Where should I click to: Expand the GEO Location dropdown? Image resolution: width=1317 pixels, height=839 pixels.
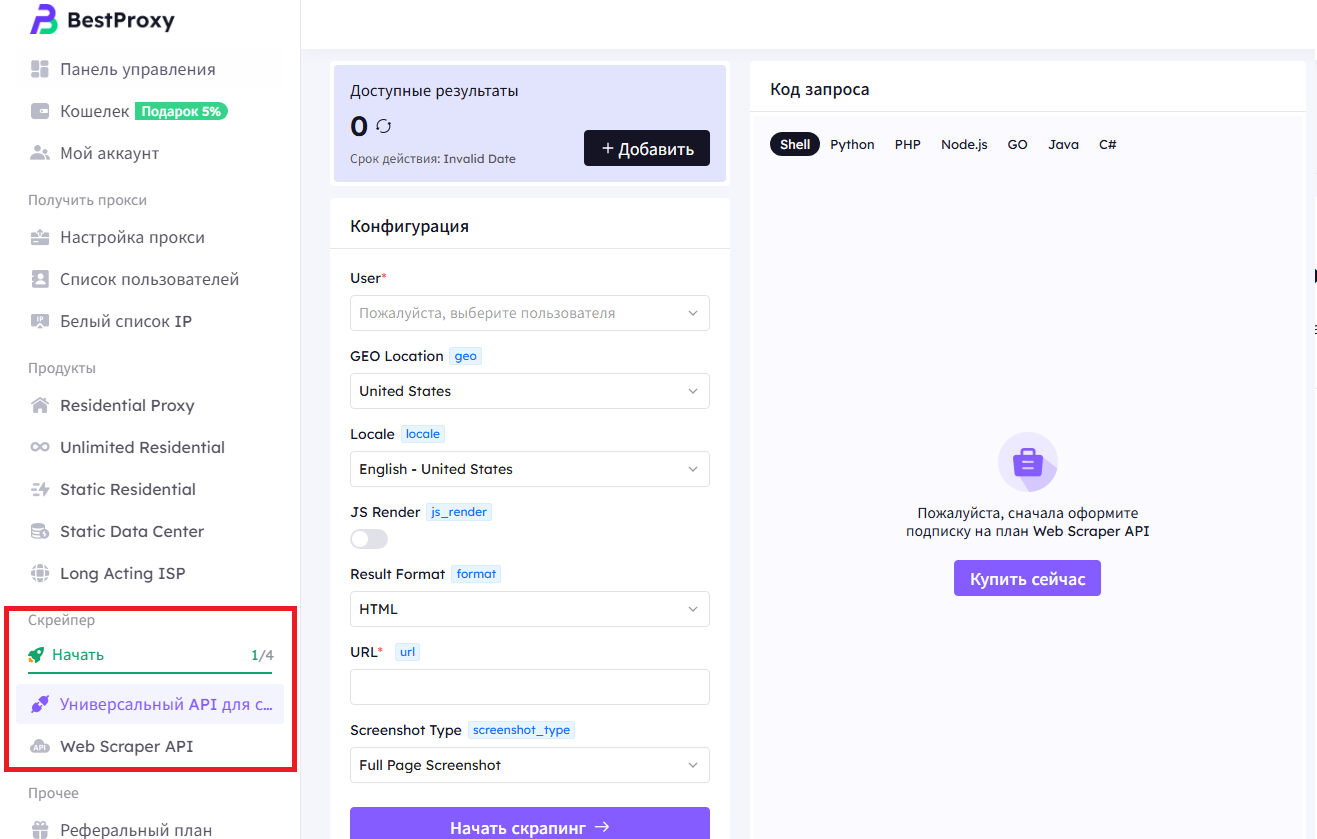[529, 391]
